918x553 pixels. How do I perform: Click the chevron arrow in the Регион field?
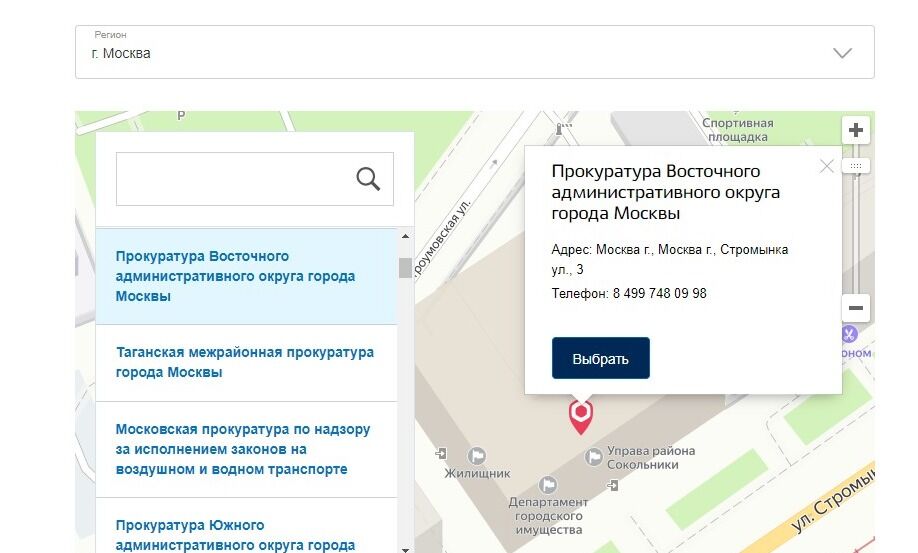(842, 53)
